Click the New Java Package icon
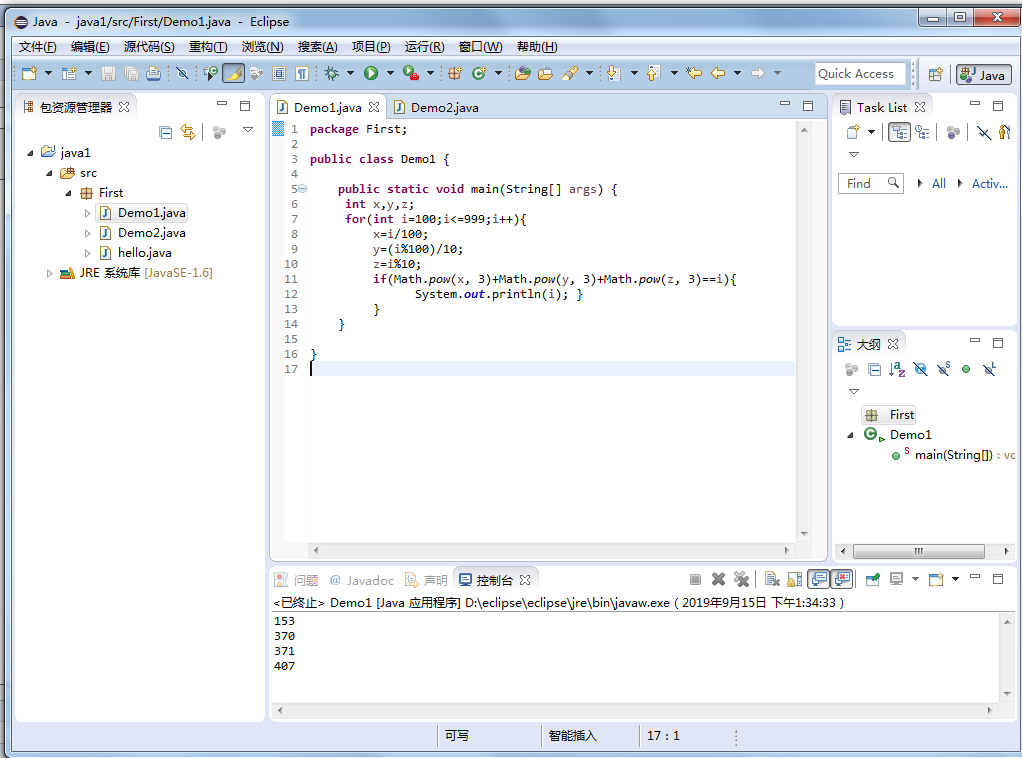Viewport: 1022px width, 758px height. (455, 73)
